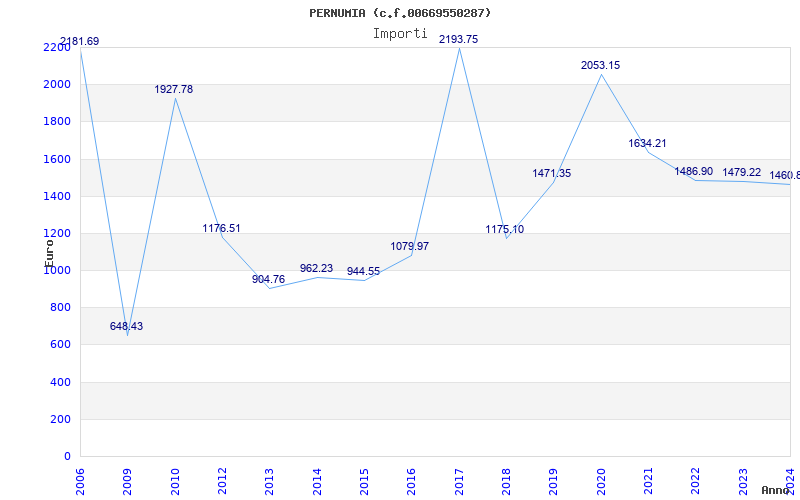Select the 648.43 data label

coord(127,327)
